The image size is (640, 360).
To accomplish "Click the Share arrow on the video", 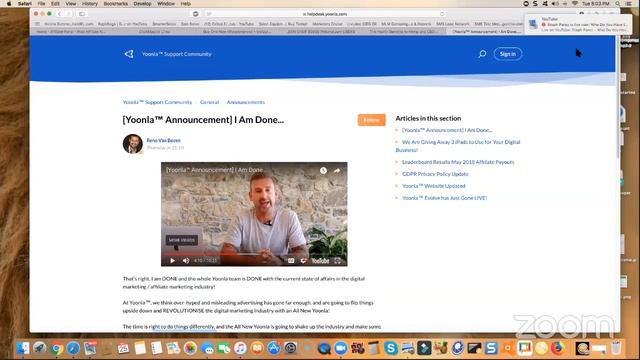I will [x=337, y=170].
